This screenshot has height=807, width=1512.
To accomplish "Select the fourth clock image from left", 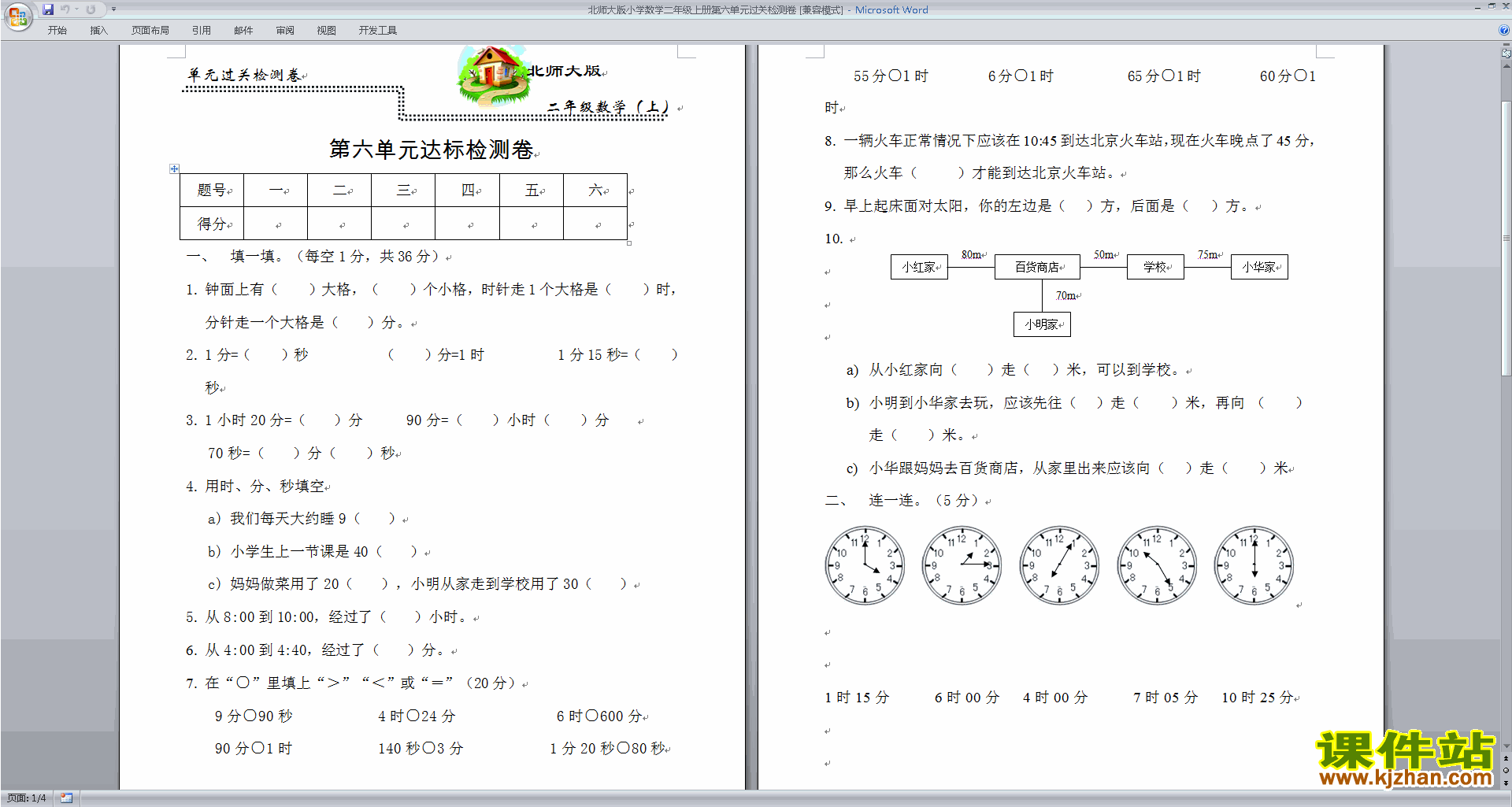I will click(1157, 565).
